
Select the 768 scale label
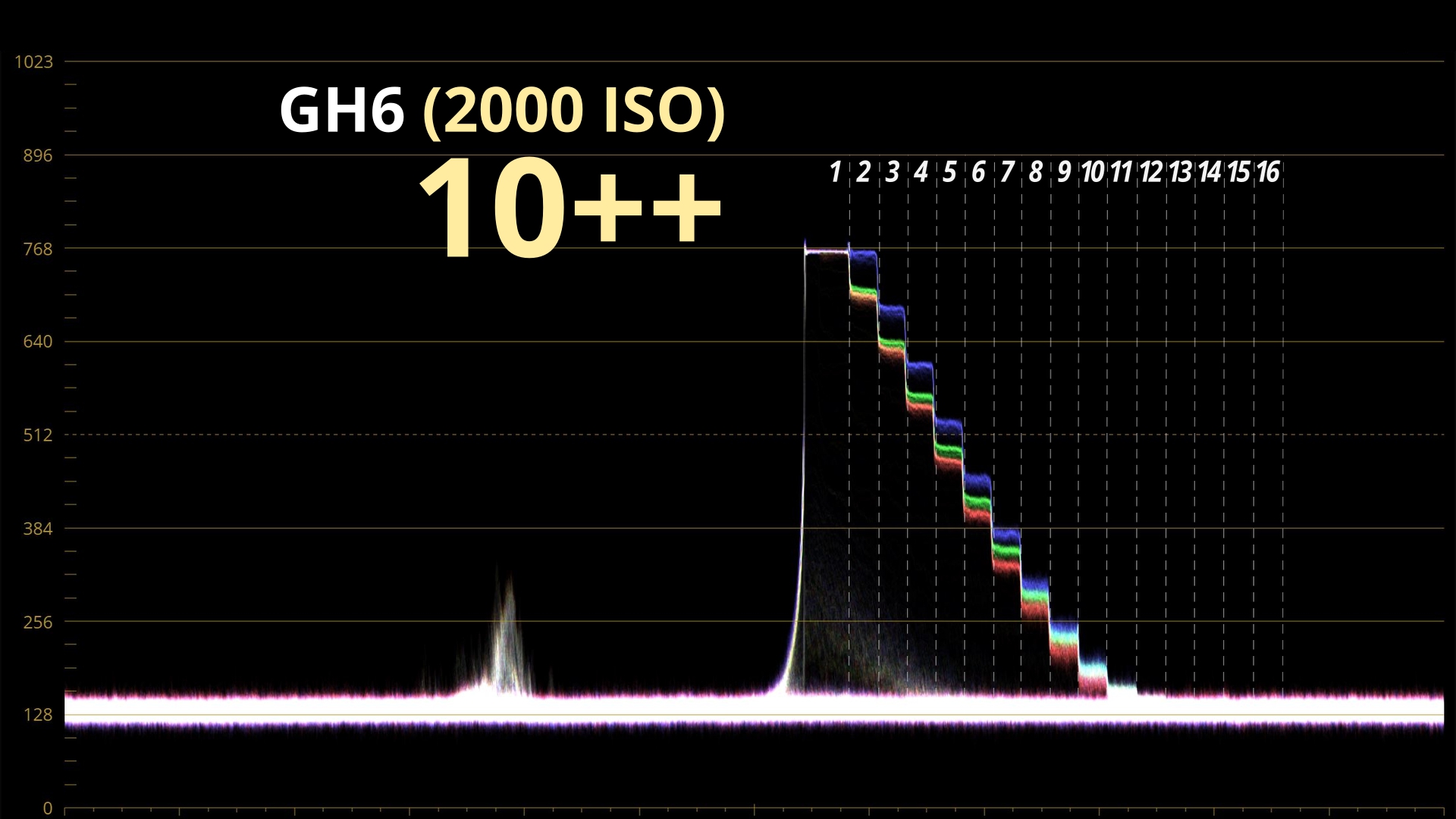(37, 249)
